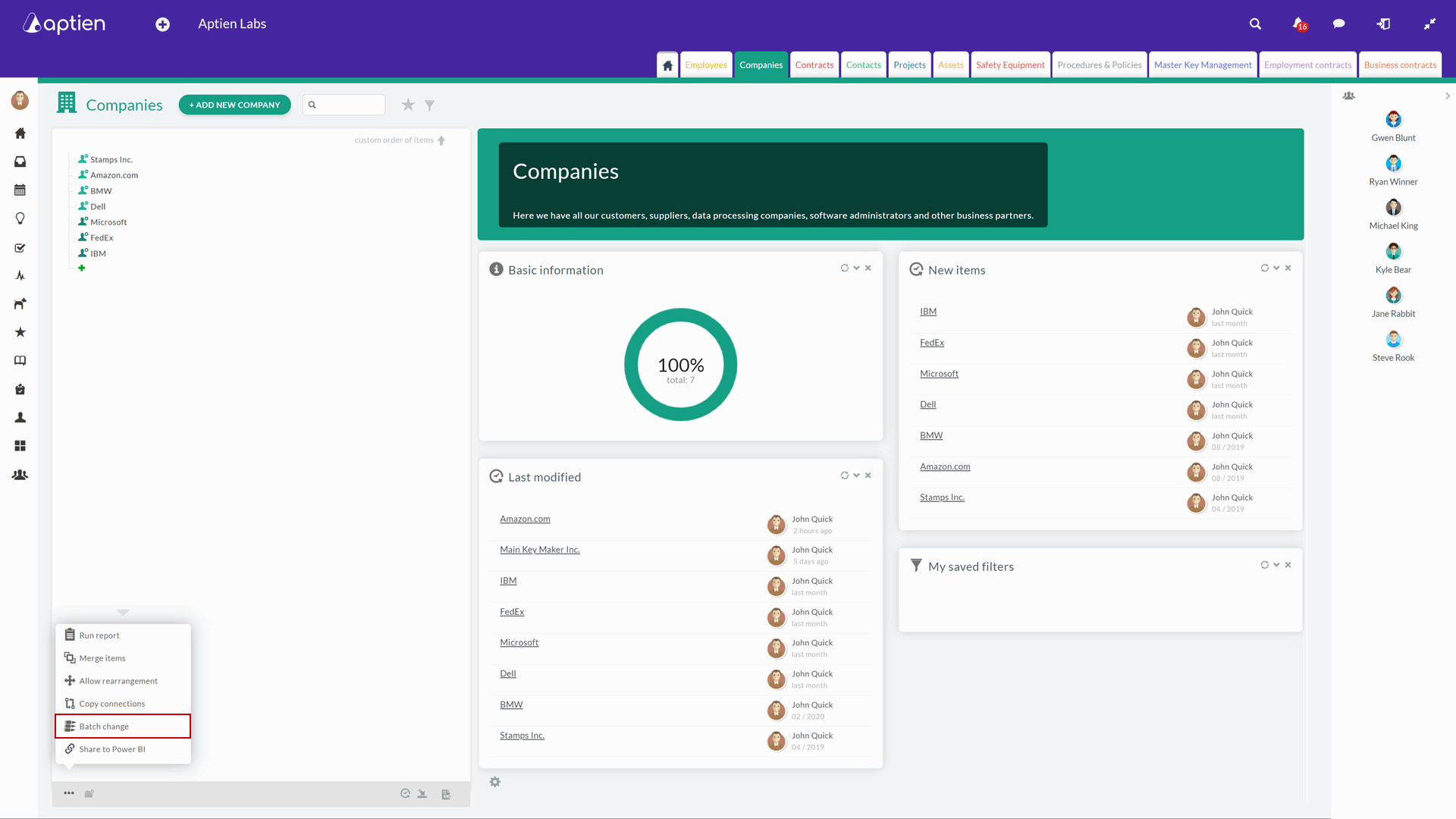Click ADD NEW COMPANY button
1456x819 pixels.
point(234,104)
